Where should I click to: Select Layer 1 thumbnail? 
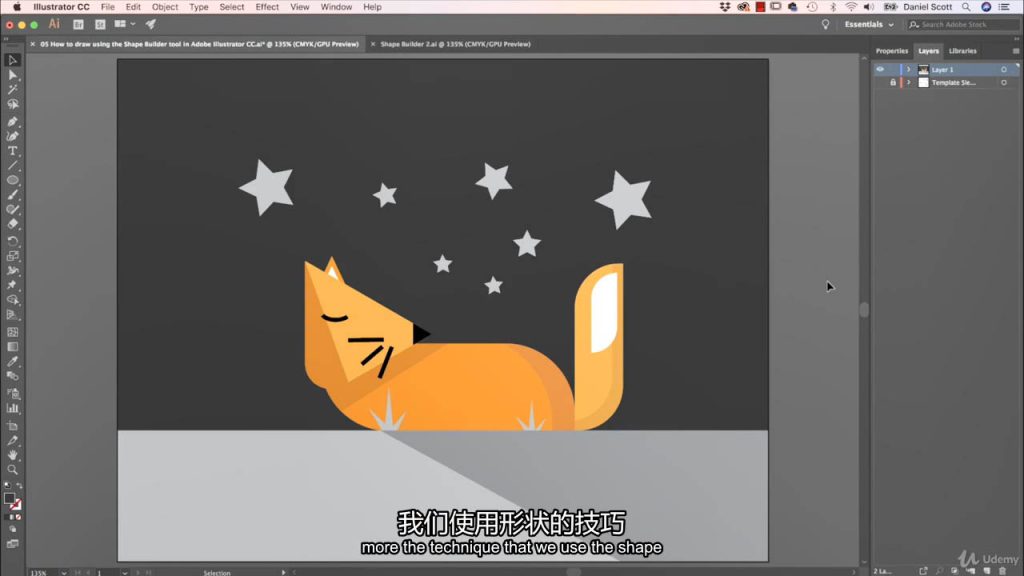pyautogui.click(x=923, y=69)
